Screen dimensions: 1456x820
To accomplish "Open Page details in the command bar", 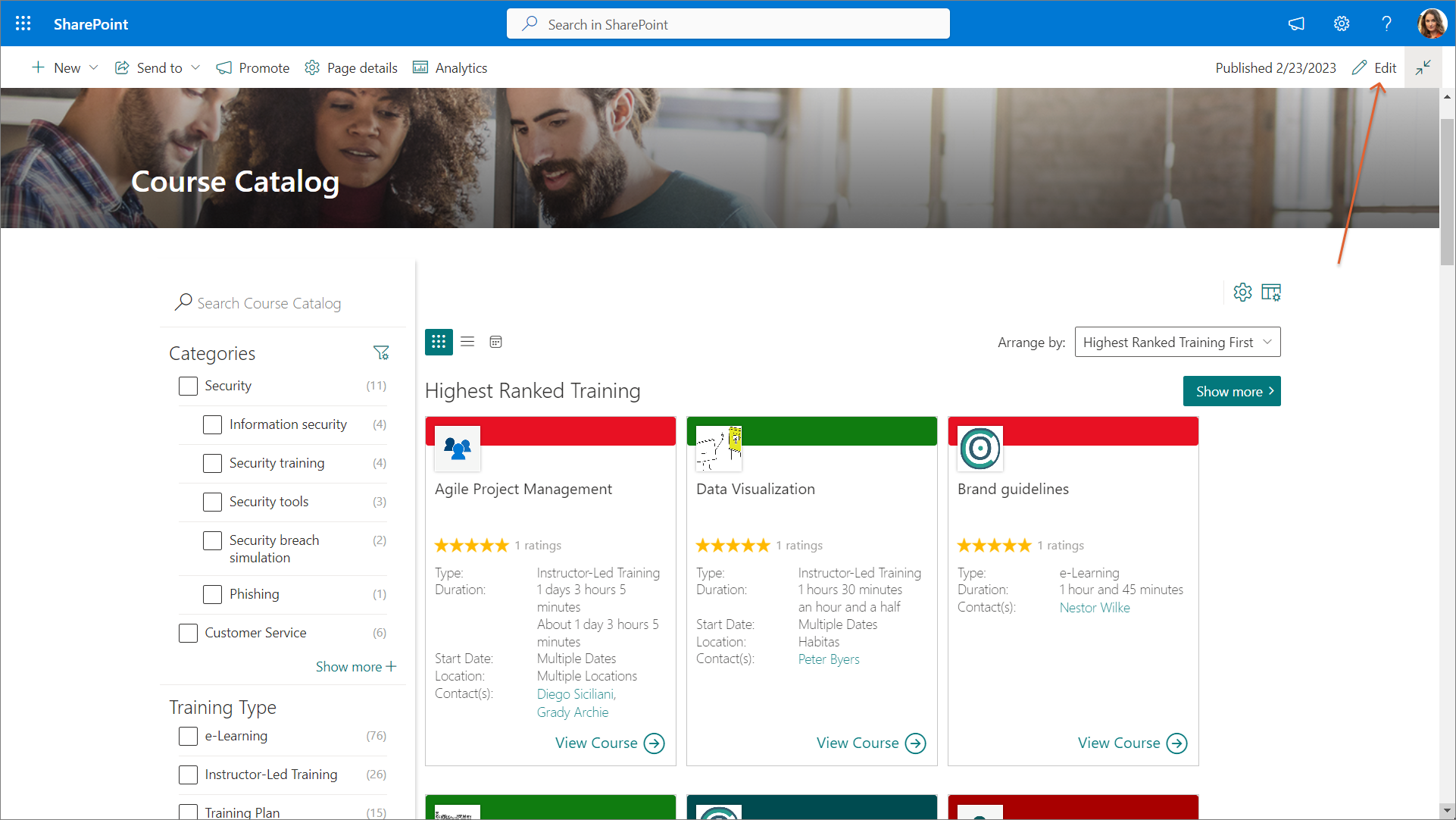I will coord(351,67).
